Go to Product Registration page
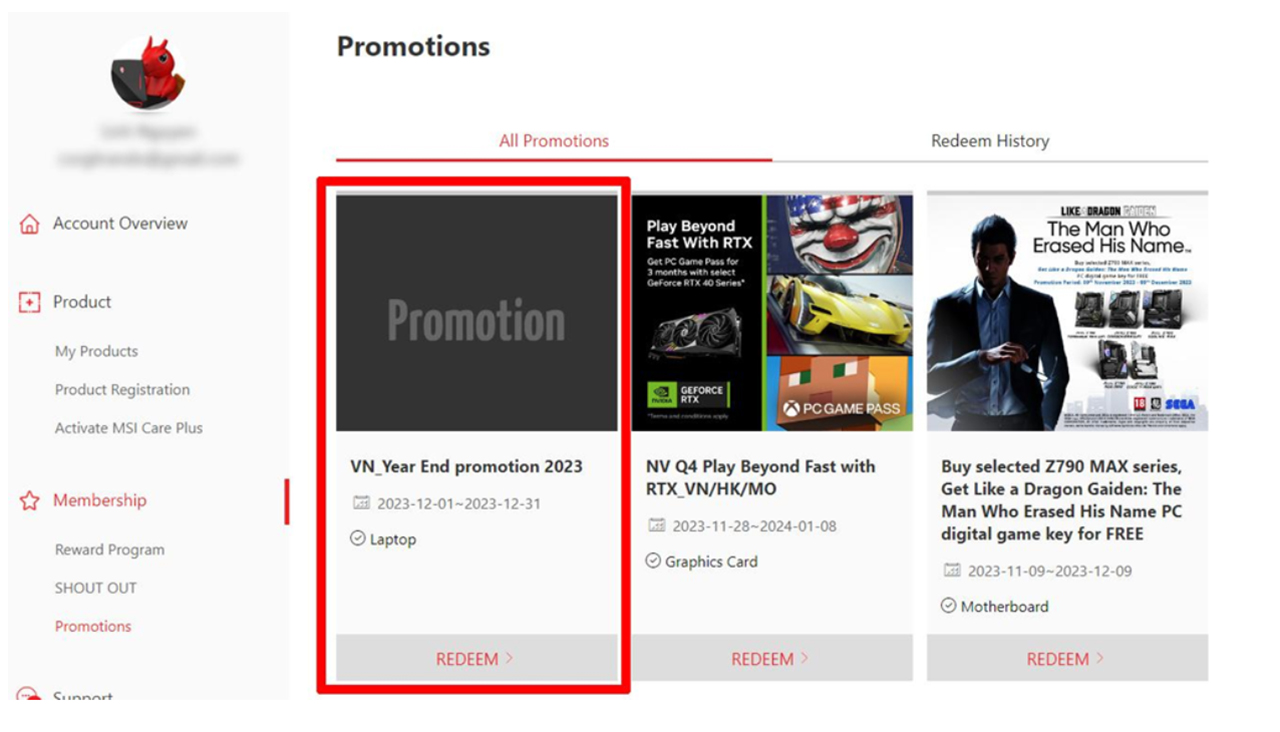This screenshot has width=1280, height=732. (122, 390)
